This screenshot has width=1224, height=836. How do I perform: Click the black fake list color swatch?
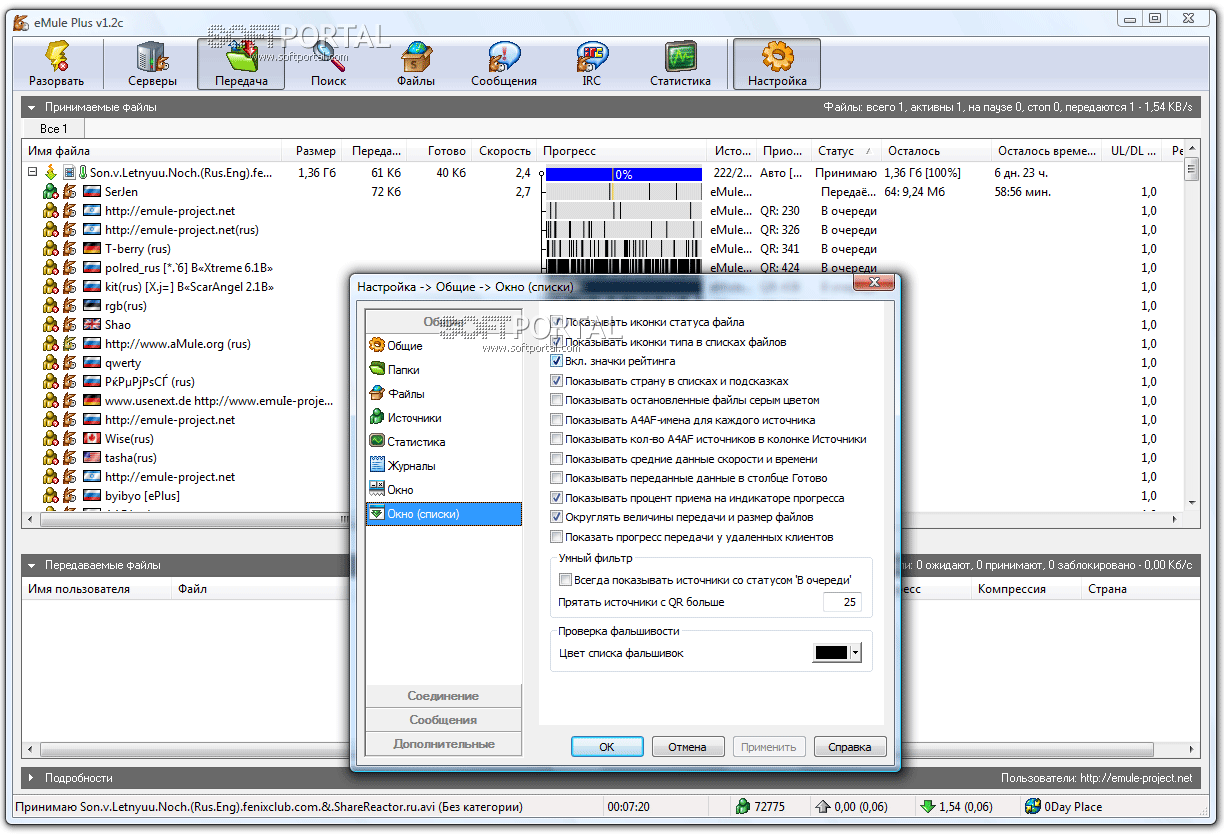pos(832,653)
